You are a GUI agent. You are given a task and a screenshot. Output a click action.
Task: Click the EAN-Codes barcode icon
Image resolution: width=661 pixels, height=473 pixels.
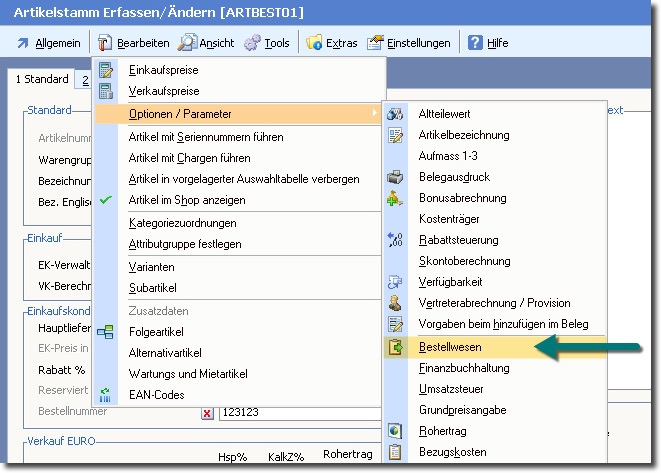(107, 395)
